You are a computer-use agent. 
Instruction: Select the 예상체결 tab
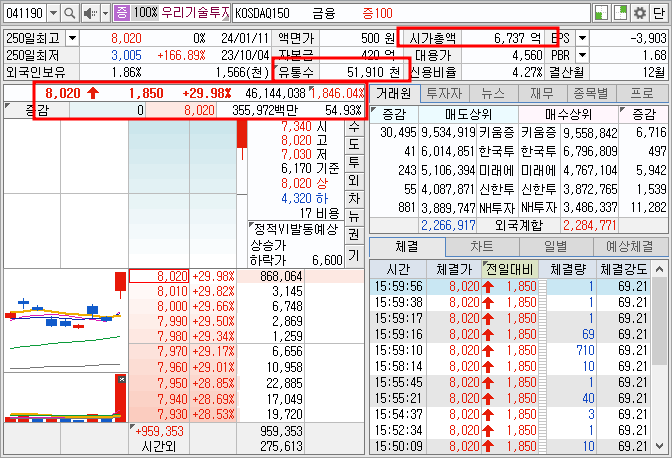[x=630, y=247]
